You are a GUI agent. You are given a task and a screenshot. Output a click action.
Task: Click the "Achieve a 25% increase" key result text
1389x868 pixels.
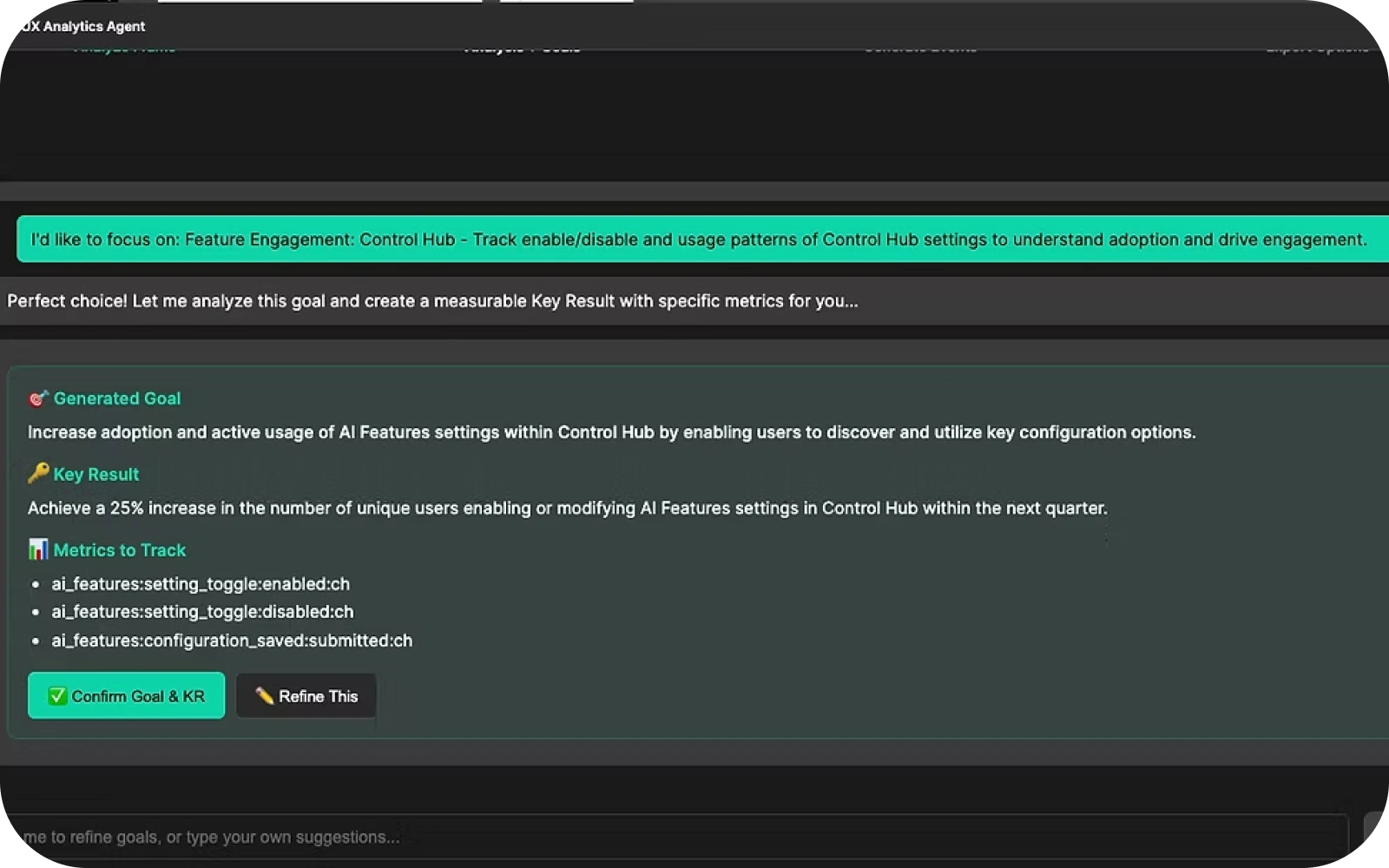[x=568, y=508]
